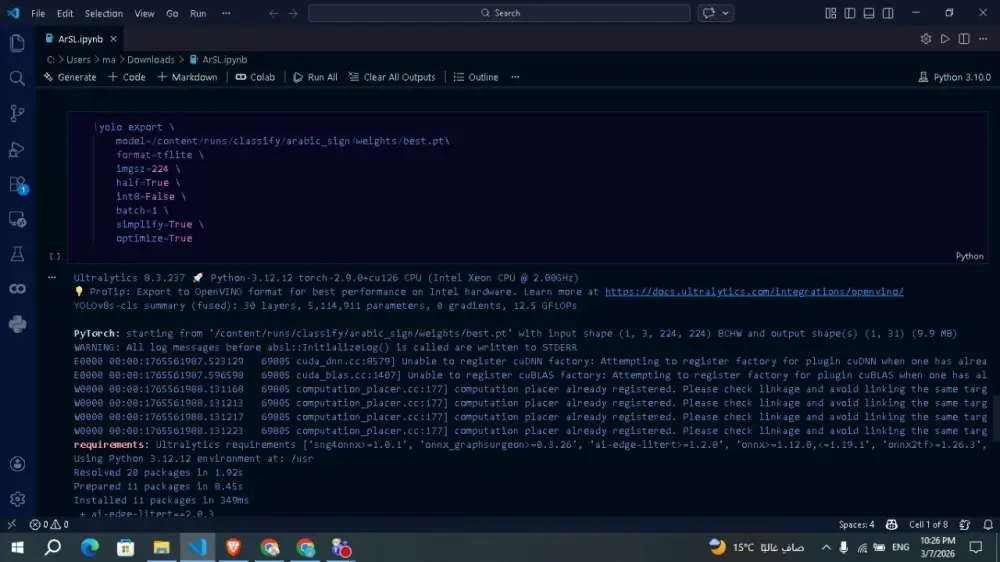
Task: Split the editor to the right
Action: (964, 39)
